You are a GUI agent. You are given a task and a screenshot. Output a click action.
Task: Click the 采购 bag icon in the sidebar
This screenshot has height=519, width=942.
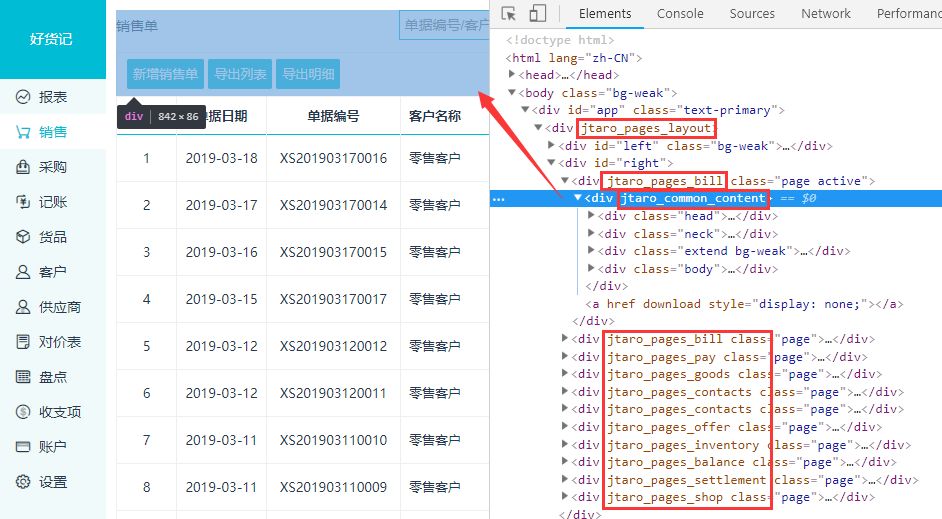click(x=23, y=167)
